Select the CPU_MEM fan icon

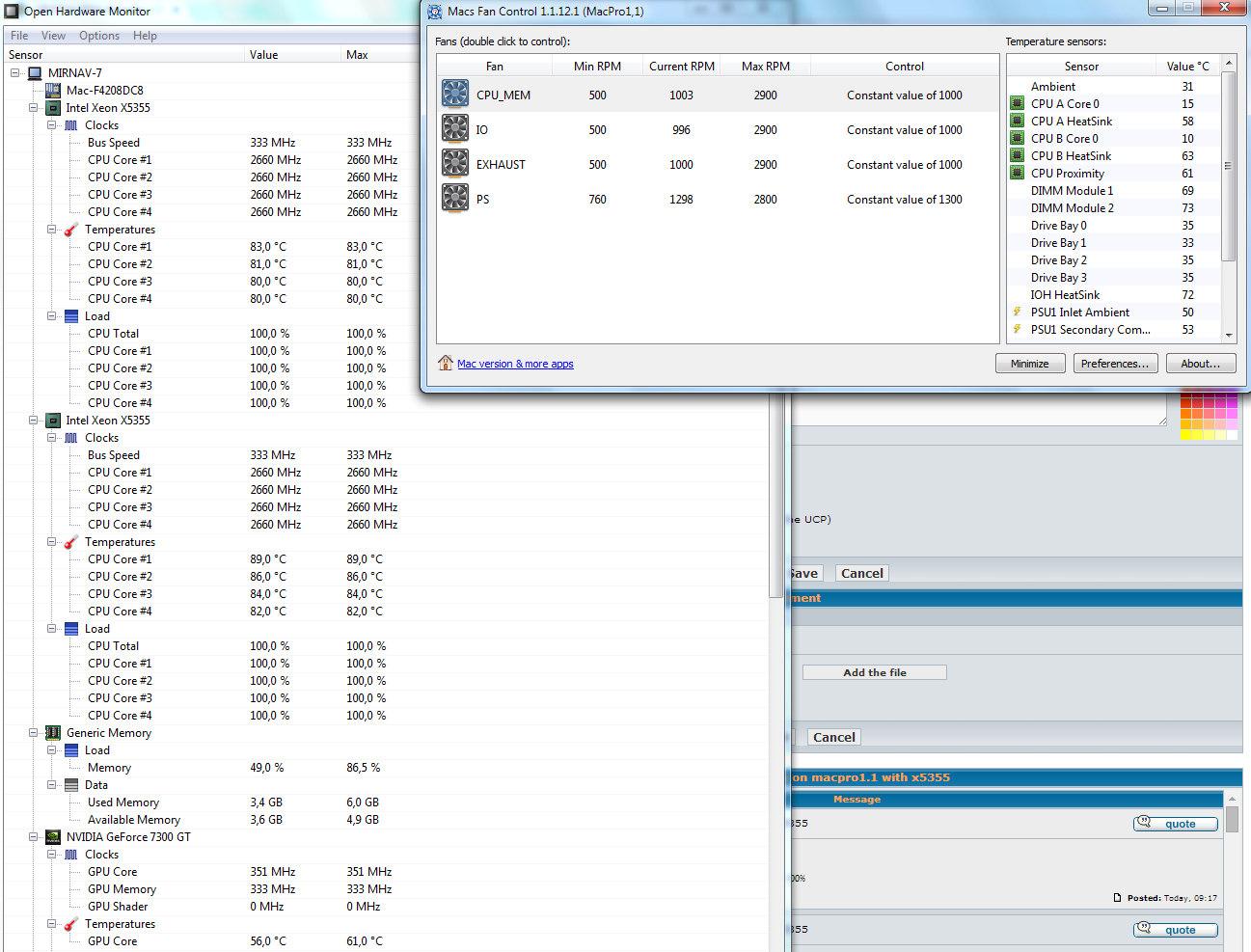click(455, 94)
